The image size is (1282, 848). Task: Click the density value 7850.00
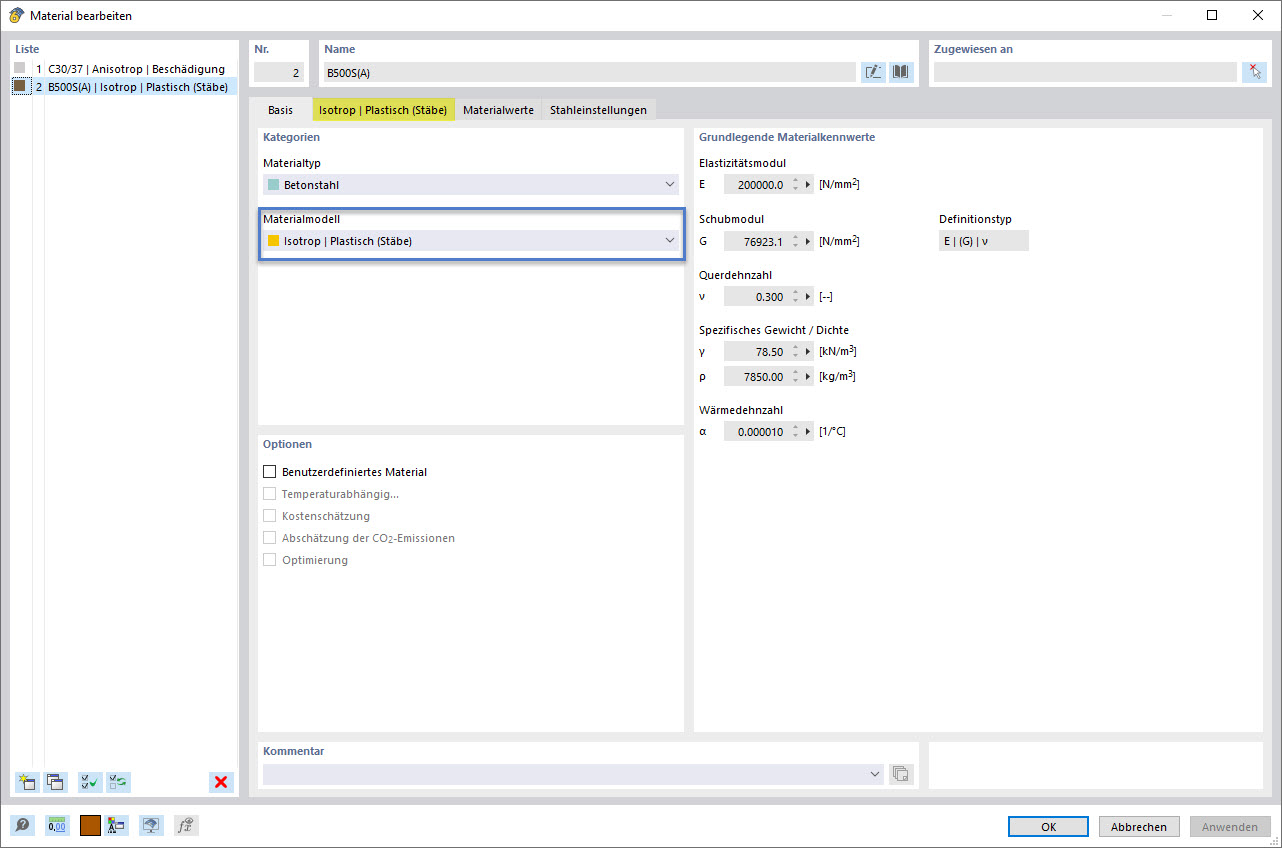point(756,377)
